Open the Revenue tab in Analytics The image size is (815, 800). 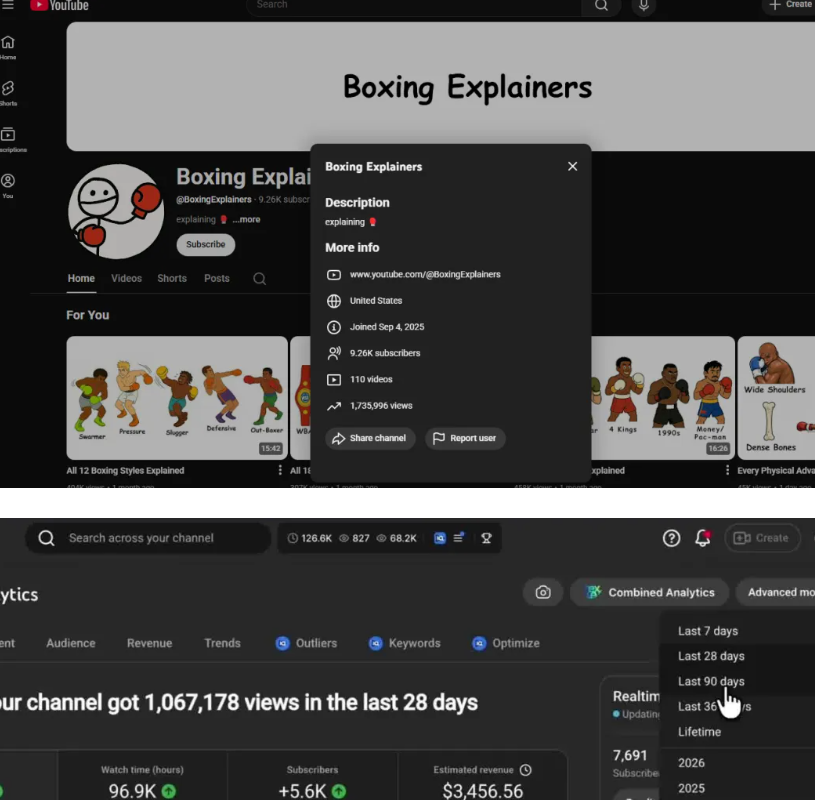149,643
